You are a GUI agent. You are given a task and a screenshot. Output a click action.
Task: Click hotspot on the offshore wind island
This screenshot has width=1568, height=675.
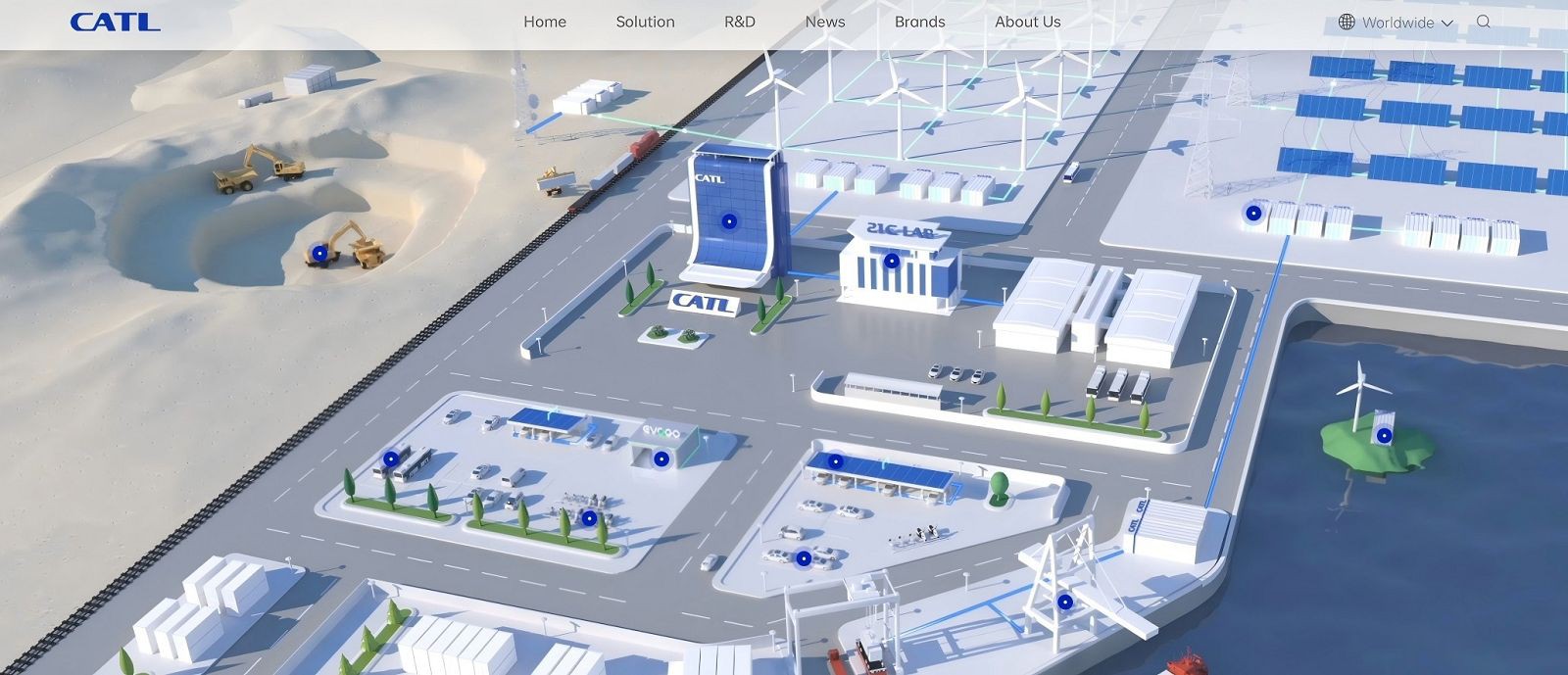1384,436
